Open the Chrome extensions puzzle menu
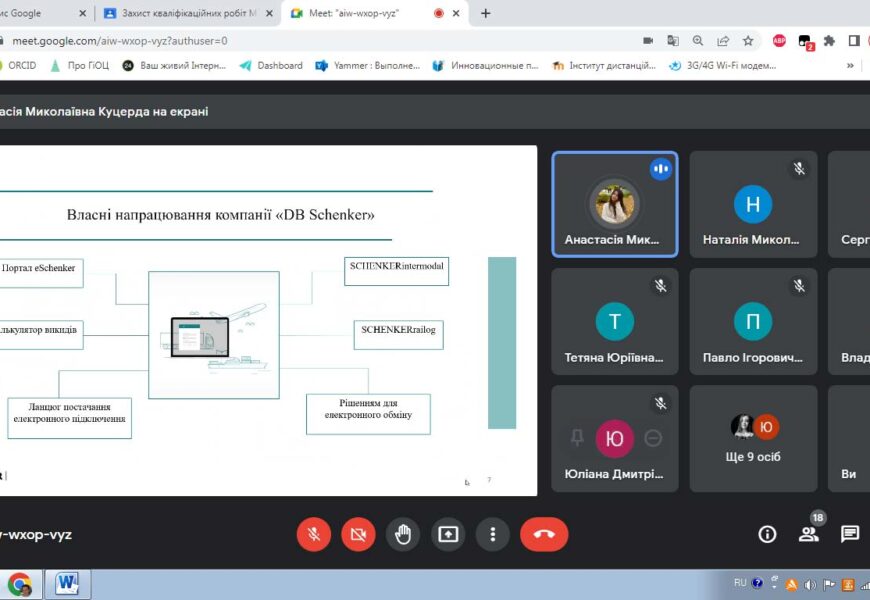This screenshot has height=600, width=870. (829, 41)
